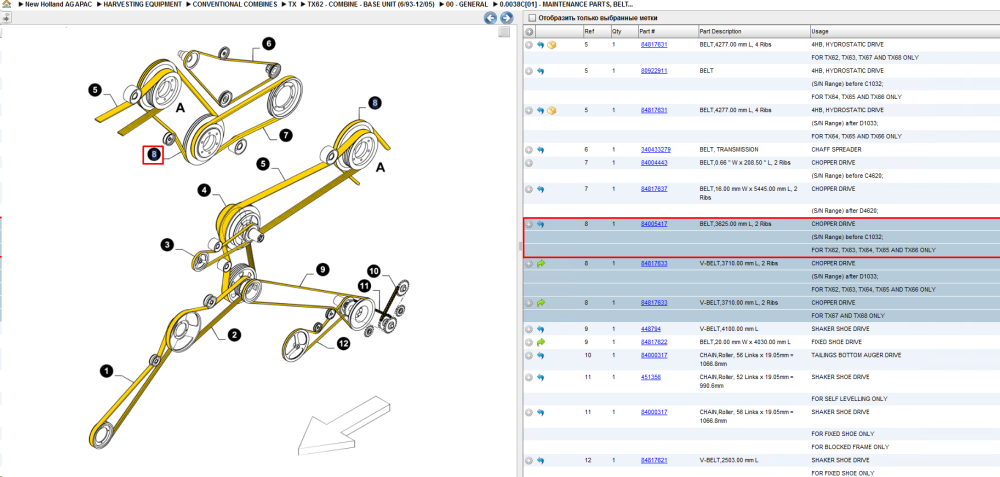The image size is (1000, 477).
Task: Sort by the Part Description column header
Action: (753, 31)
